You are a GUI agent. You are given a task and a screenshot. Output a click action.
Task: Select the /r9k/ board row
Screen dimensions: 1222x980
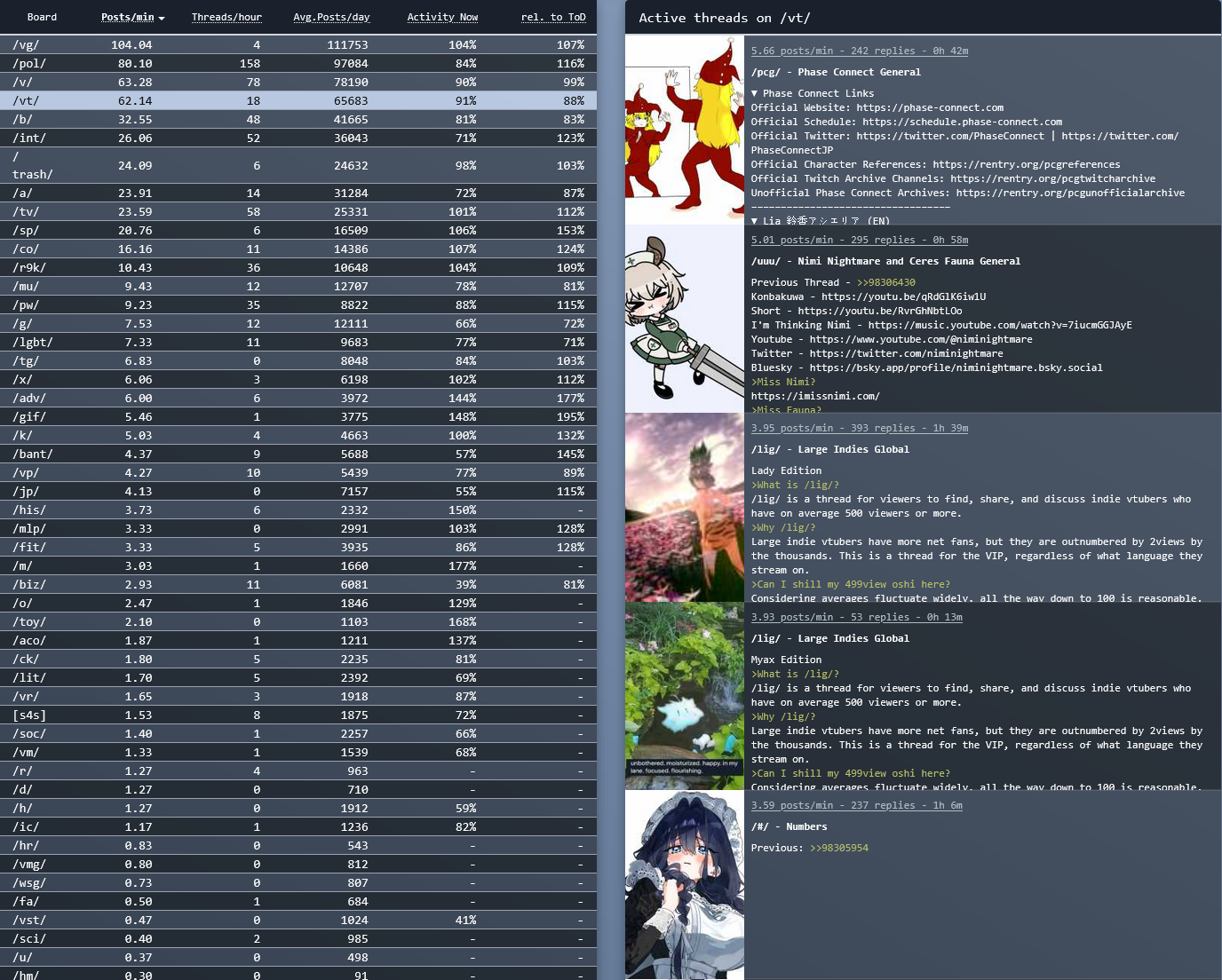(x=298, y=267)
